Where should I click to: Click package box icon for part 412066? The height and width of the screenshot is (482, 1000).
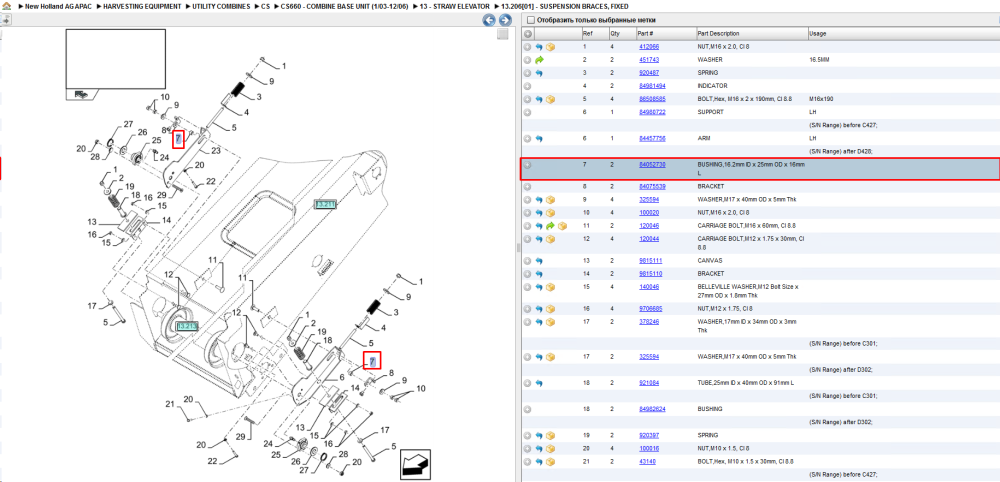coord(550,47)
